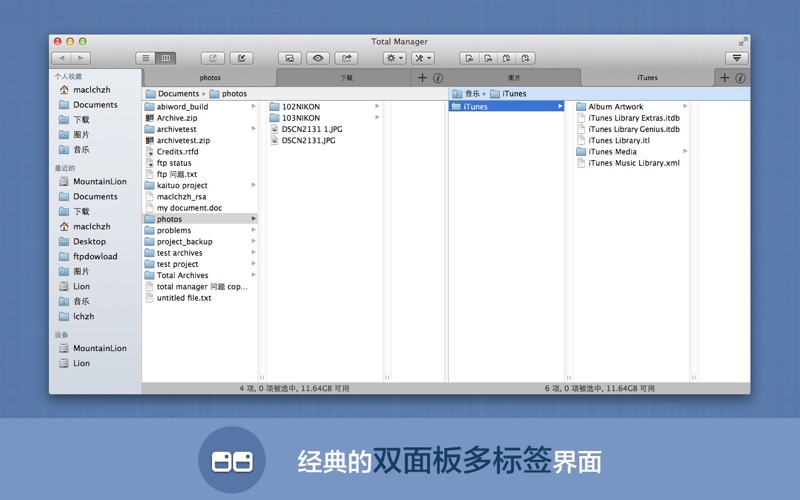Click 音乐 in the right path bar
The height and width of the screenshot is (500, 800).
pos(466,94)
